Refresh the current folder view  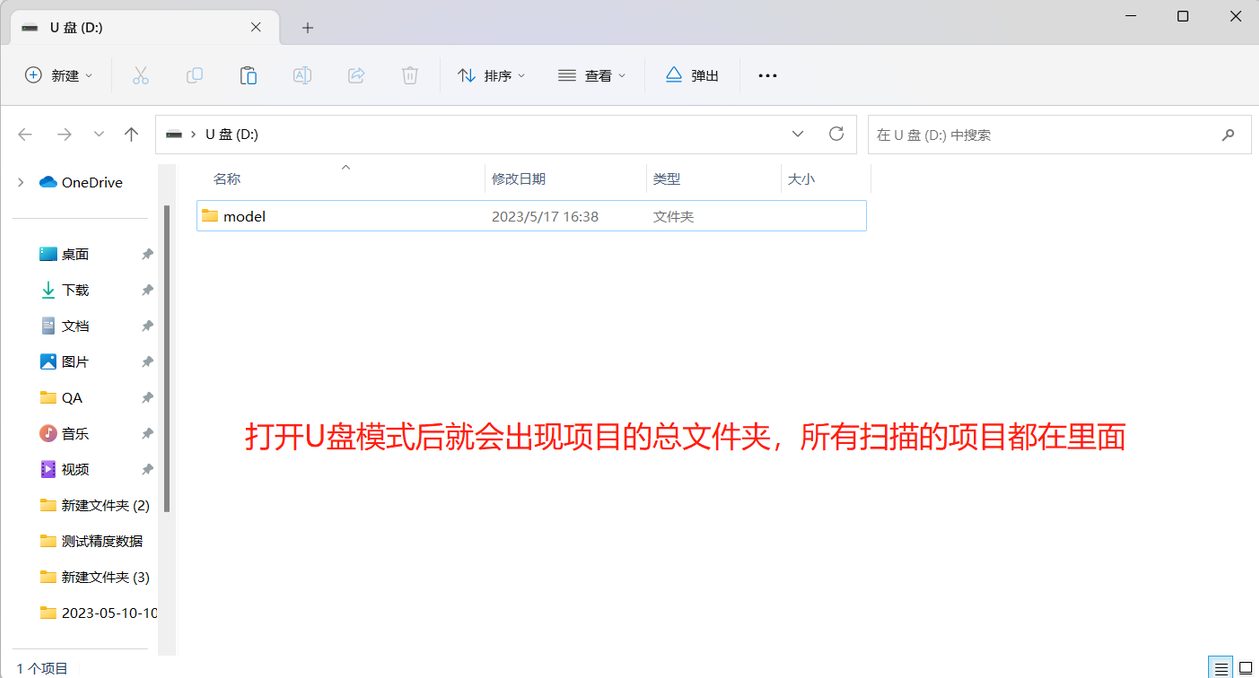(837, 134)
